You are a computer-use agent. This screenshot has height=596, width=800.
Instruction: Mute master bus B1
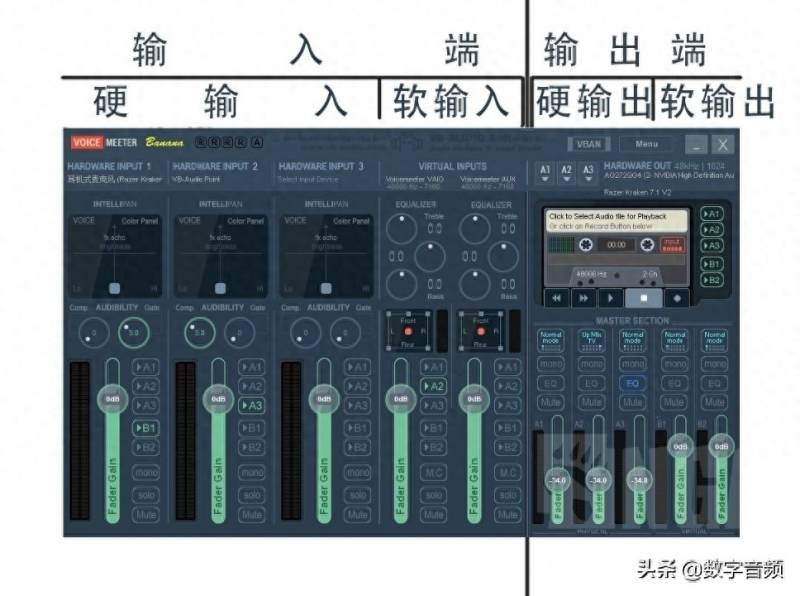click(x=674, y=402)
